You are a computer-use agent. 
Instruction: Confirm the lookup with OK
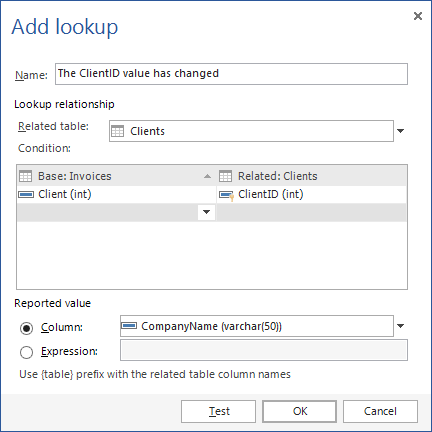[x=299, y=411]
